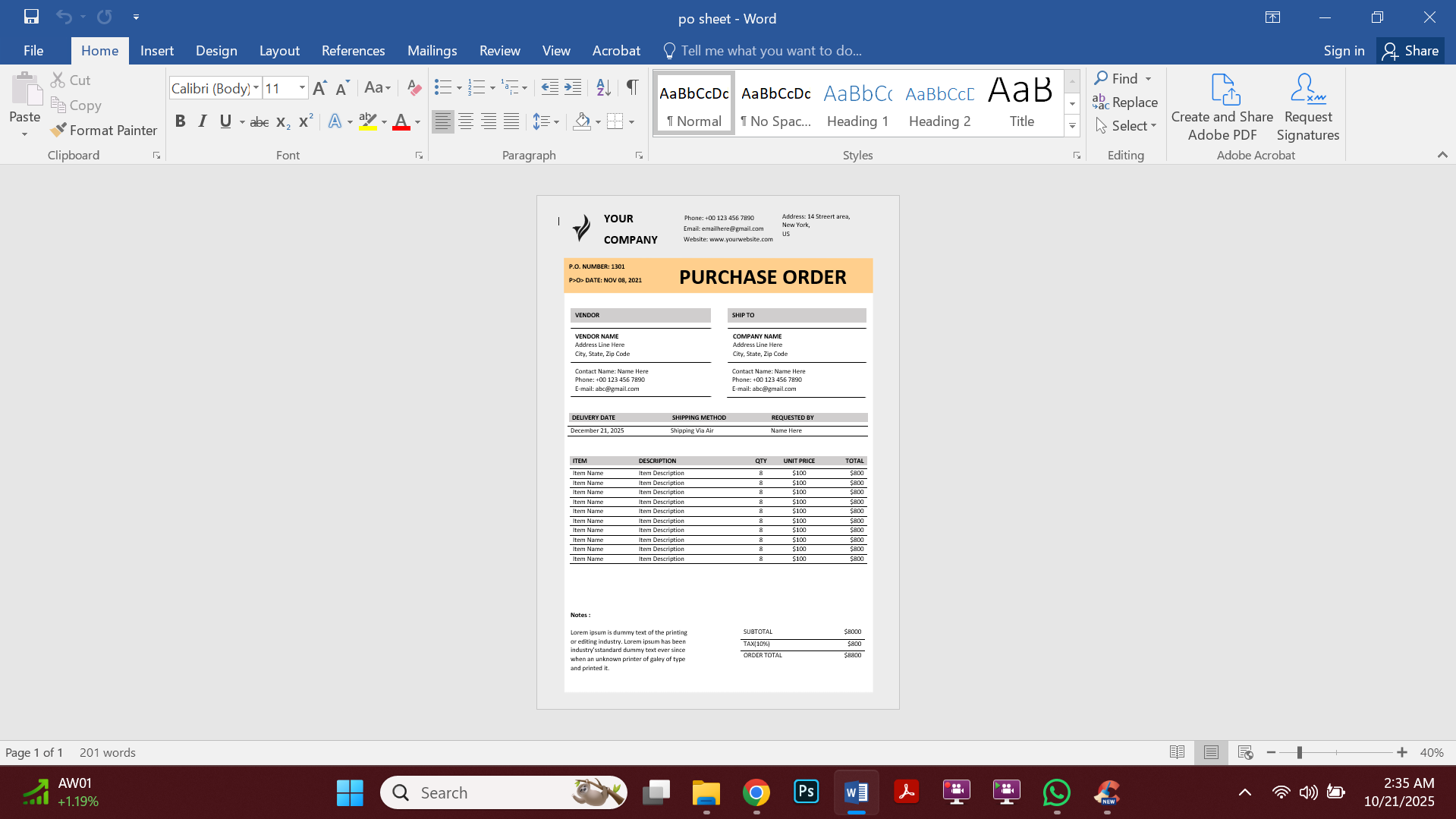
Task: Click the Sign in link
Action: (x=1343, y=50)
